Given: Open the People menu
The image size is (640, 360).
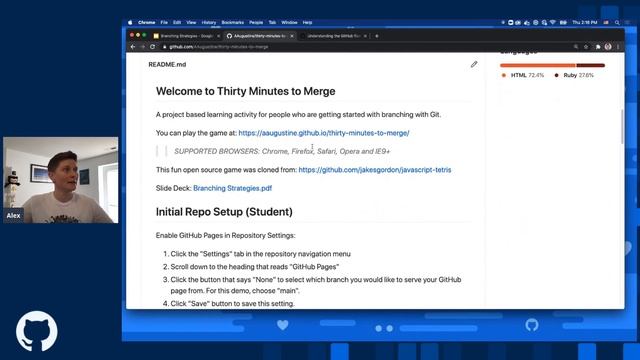Looking at the screenshot, I should [256, 22].
